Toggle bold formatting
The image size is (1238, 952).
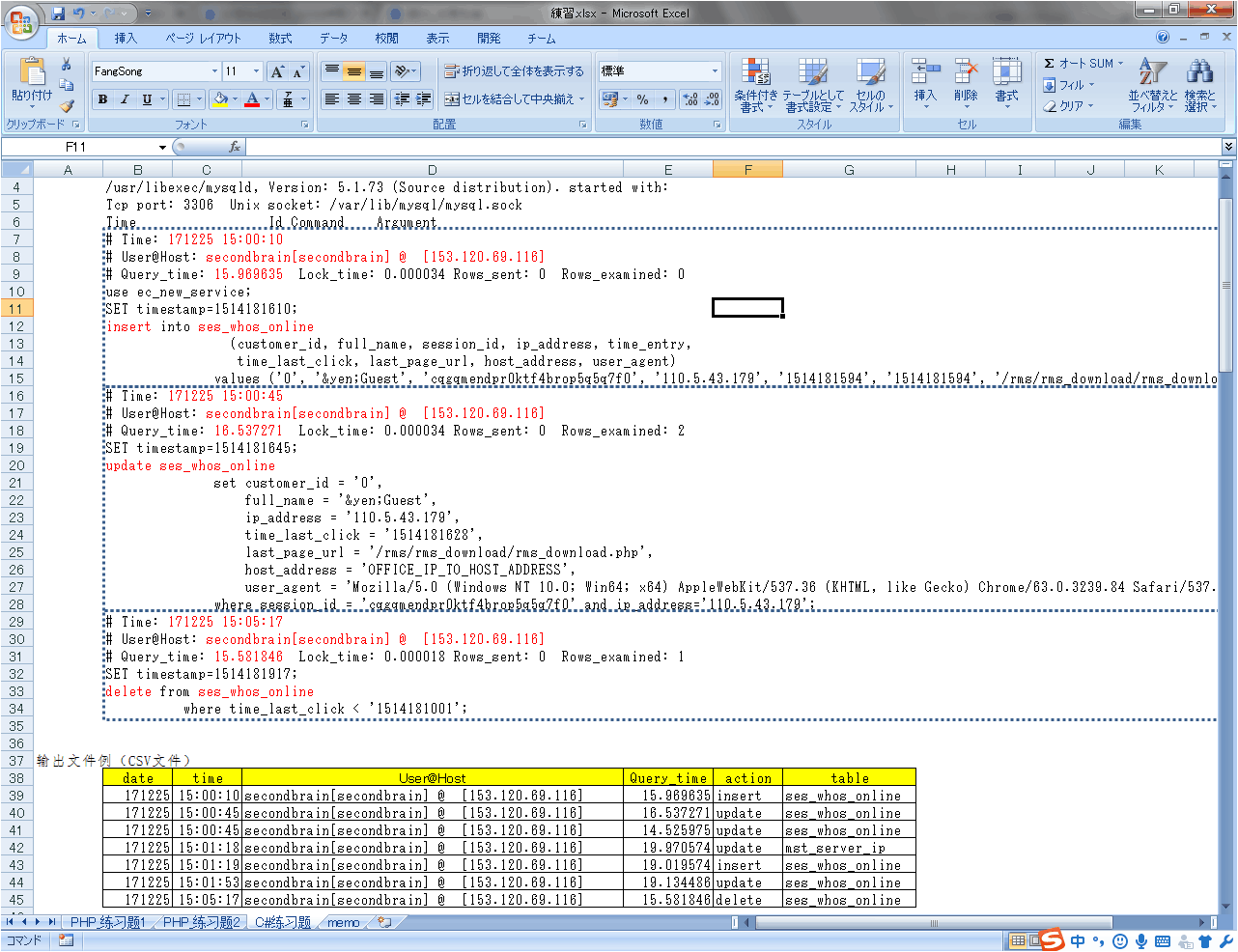pyautogui.click(x=102, y=99)
